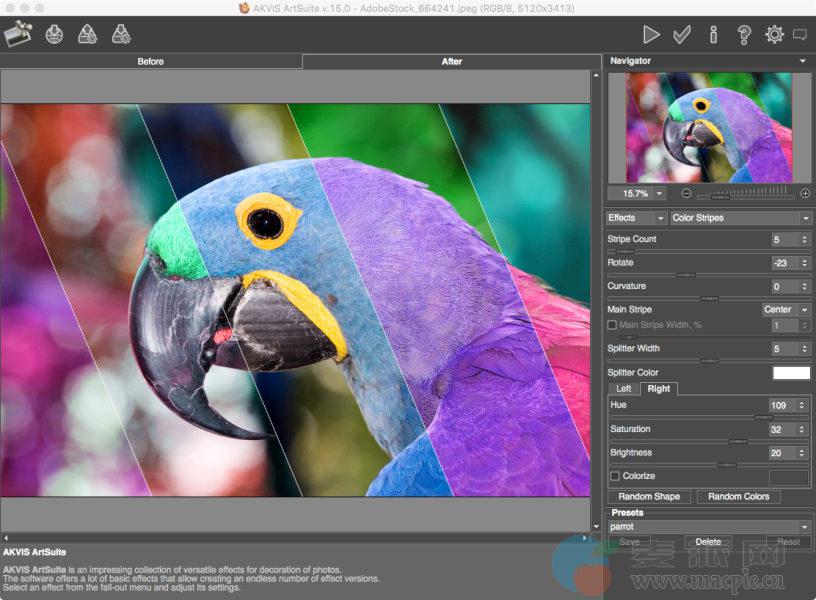Viewport: 816px width, 600px height.
Task: Click the Open image icon in toolbar
Action: point(54,35)
